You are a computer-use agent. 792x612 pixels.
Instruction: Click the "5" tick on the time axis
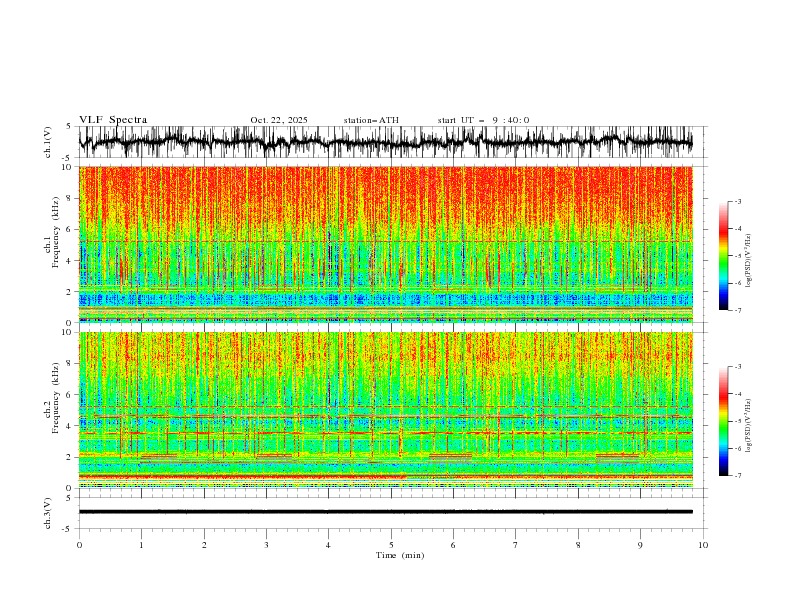pos(391,545)
